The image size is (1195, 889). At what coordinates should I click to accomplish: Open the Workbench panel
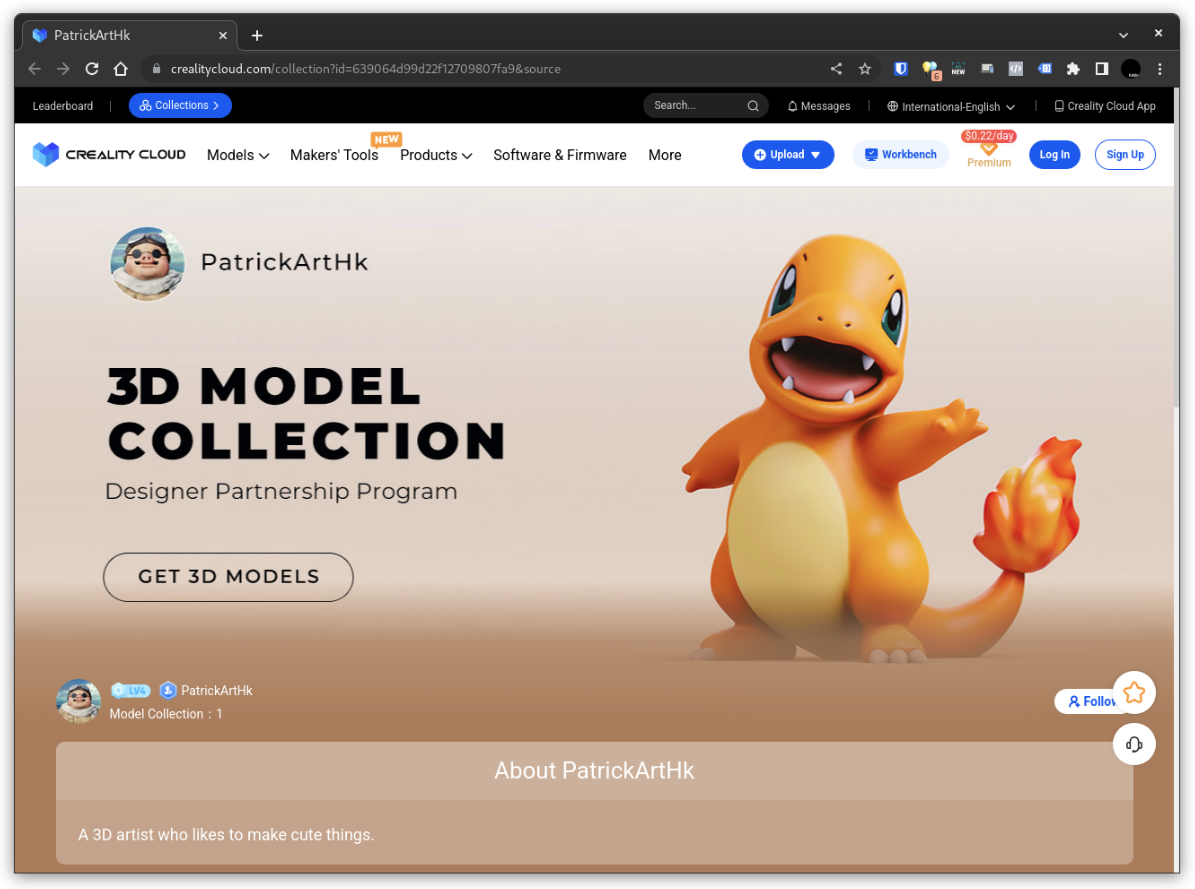coord(900,154)
